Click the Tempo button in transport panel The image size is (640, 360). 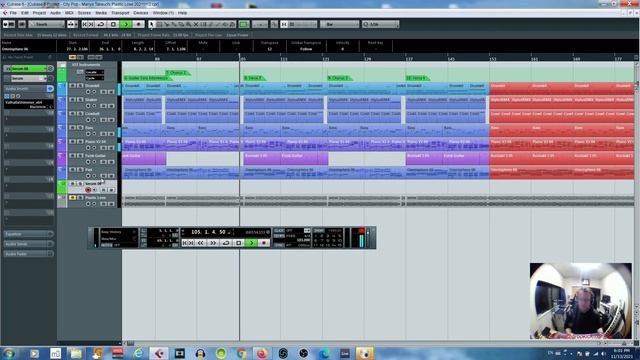[x=279, y=236]
